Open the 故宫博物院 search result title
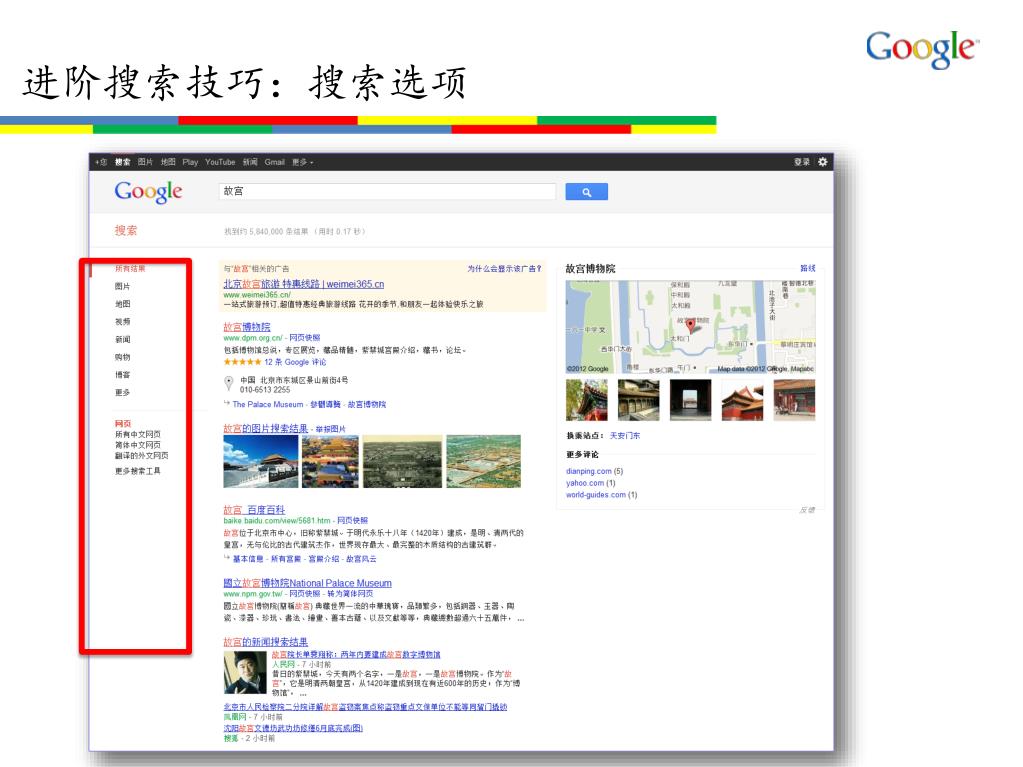 tap(247, 327)
